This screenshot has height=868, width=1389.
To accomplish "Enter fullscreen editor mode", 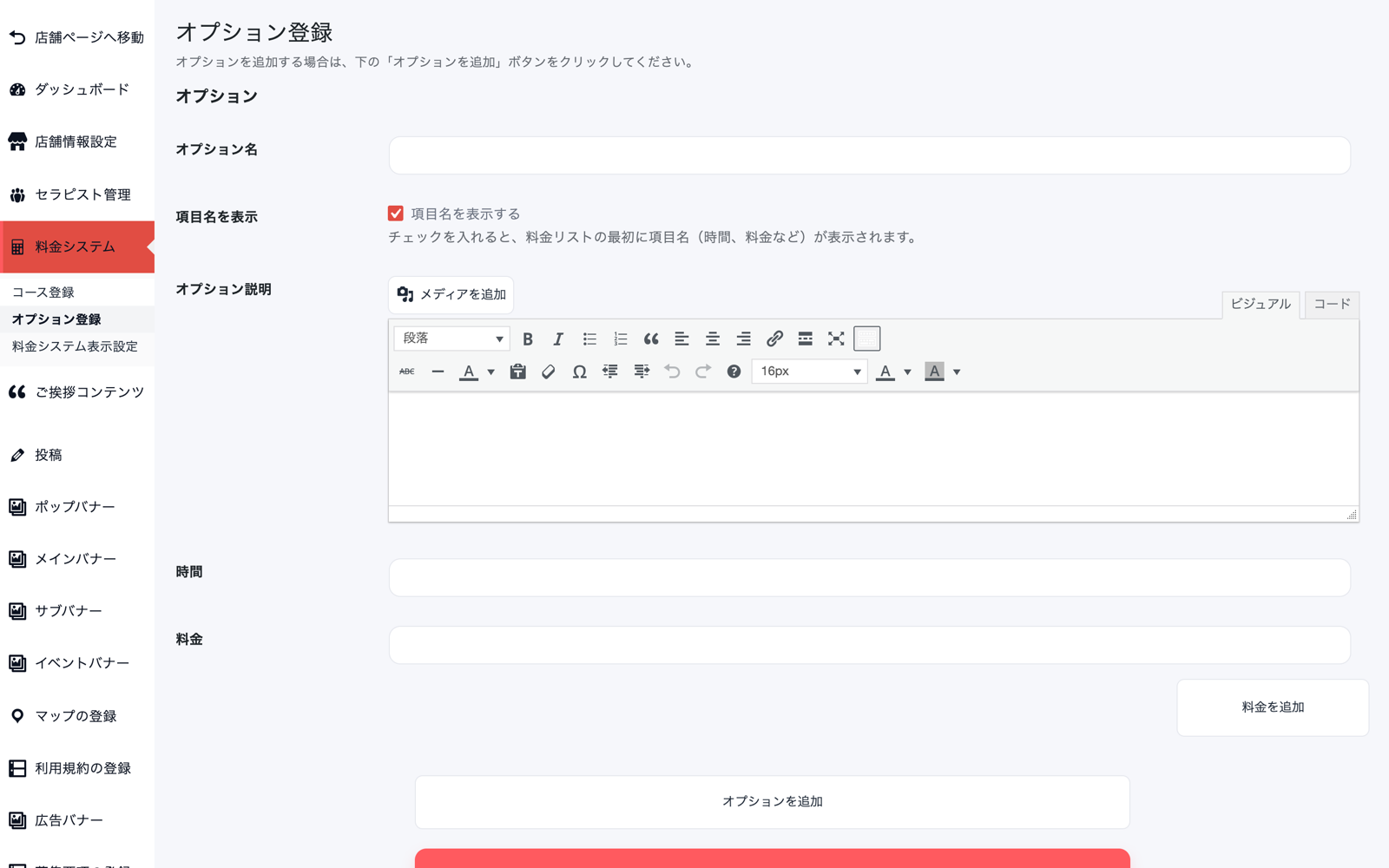I will 836,339.
